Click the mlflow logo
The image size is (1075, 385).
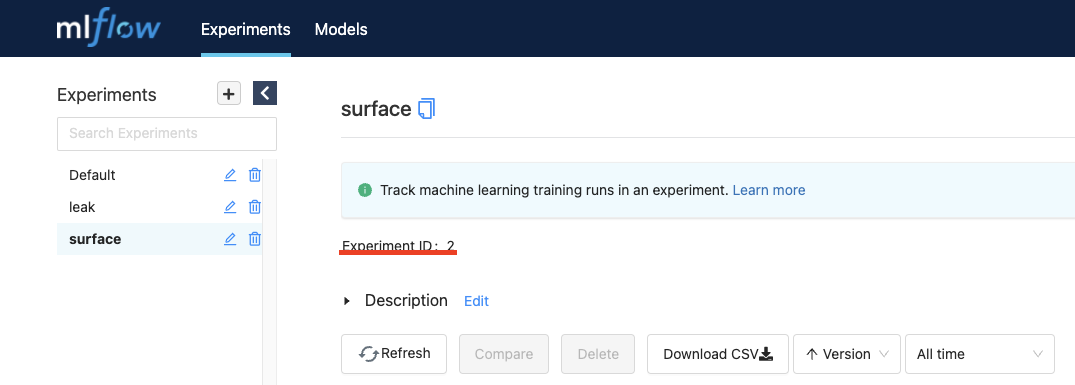click(x=108, y=29)
